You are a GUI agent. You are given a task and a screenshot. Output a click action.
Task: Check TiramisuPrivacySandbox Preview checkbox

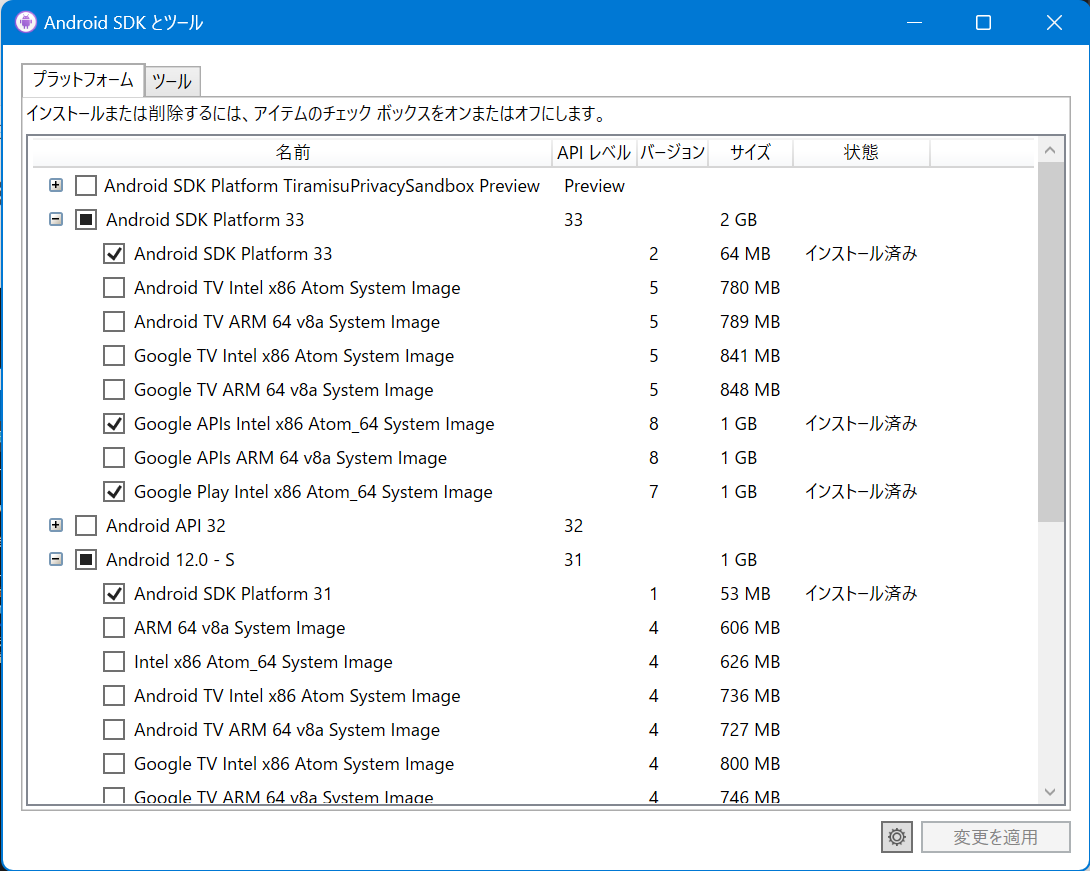tap(86, 186)
